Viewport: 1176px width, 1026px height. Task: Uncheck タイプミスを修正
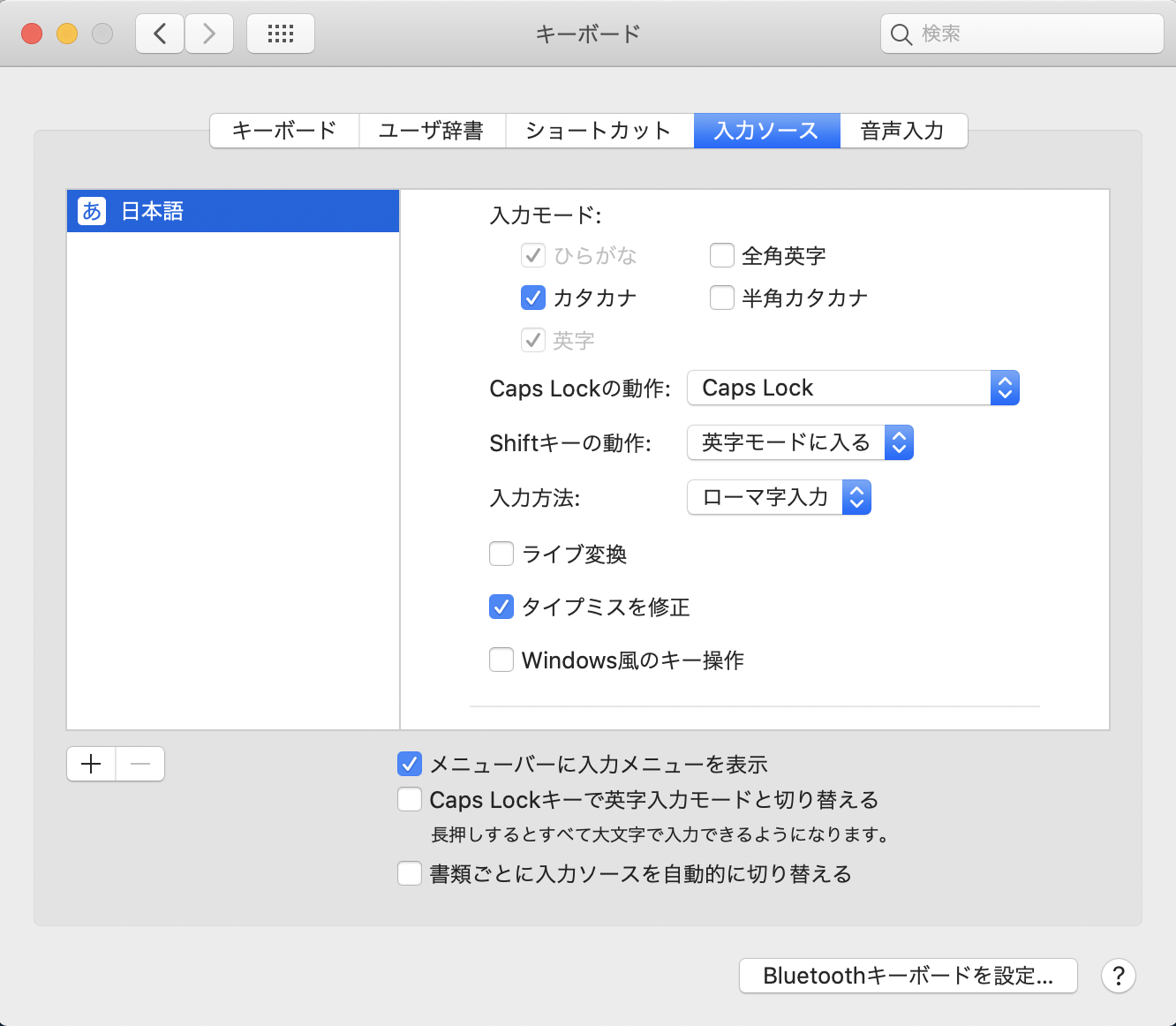pos(501,607)
